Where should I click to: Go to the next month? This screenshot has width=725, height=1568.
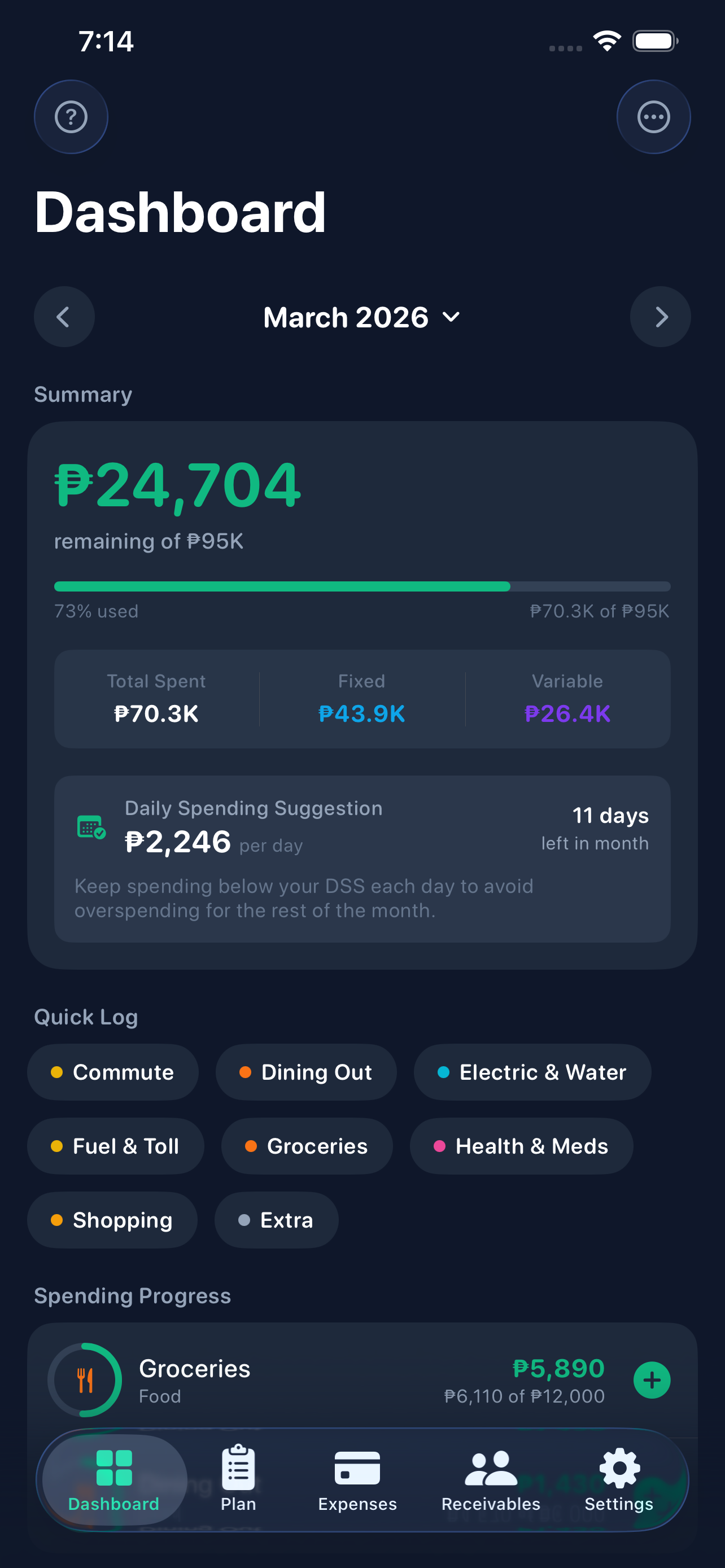click(x=661, y=317)
